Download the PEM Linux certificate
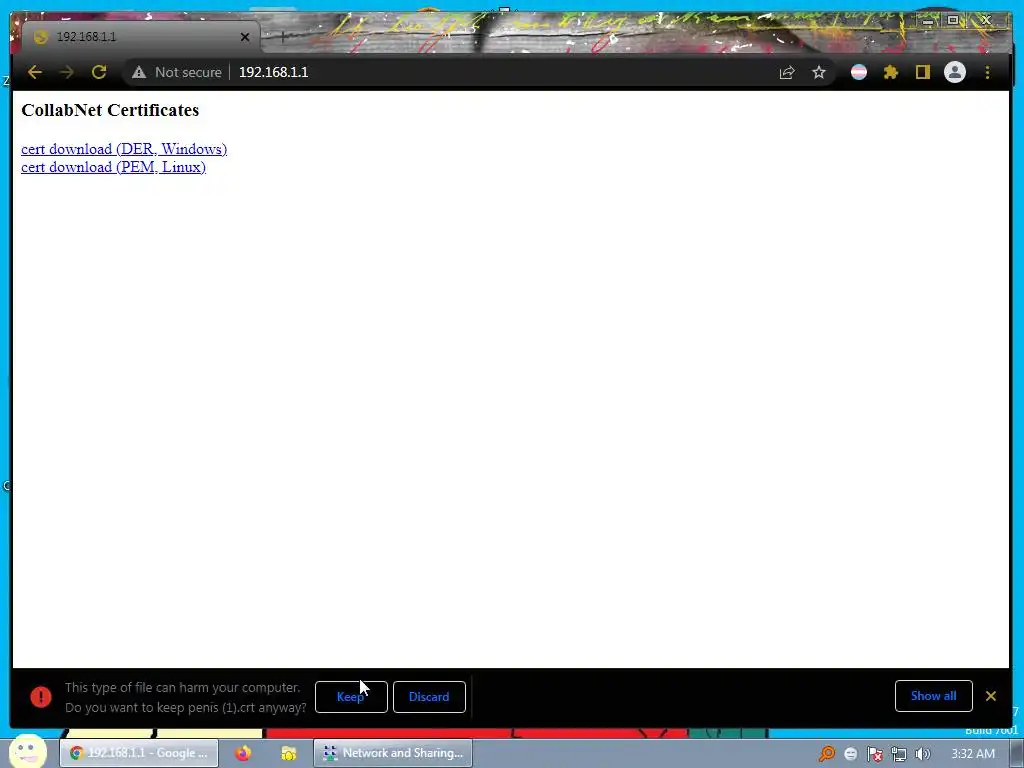The image size is (1024, 768). tap(114, 167)
